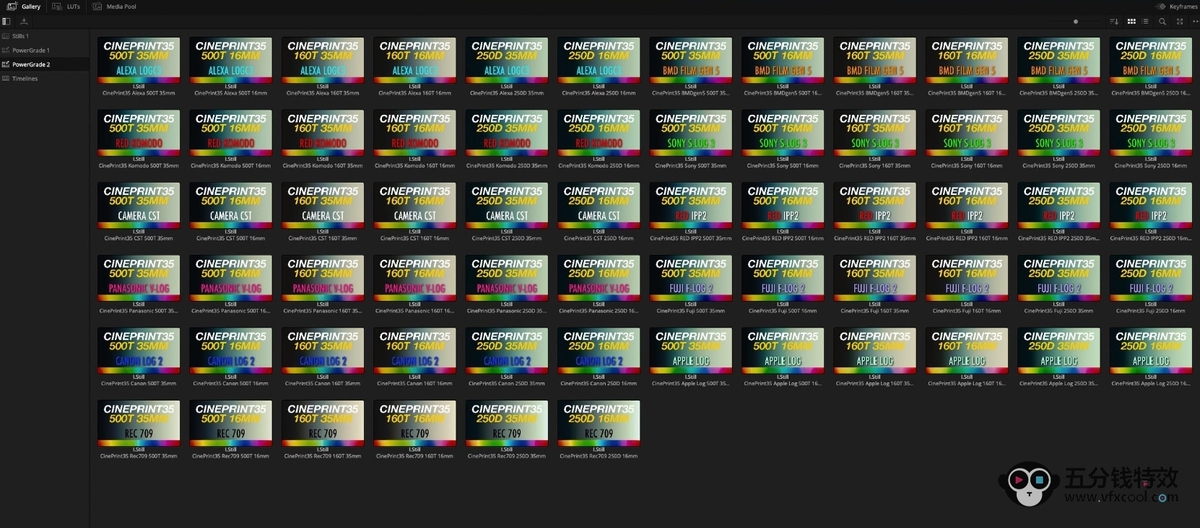Select the Alexa 250D 16mm still
Image resolution: width=1200 pixels, height=528 pixels.
[x=598, y=61]
